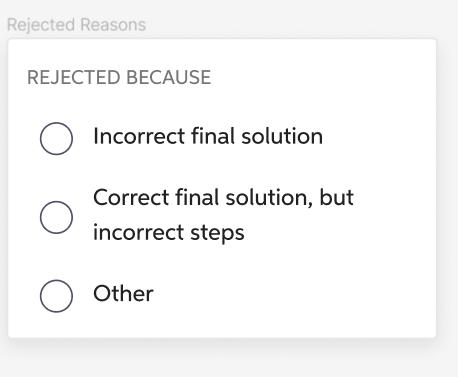Screen dimensions: 458x377
Task: Click the empty circle beside 'Other'
Action: point(56,296)
